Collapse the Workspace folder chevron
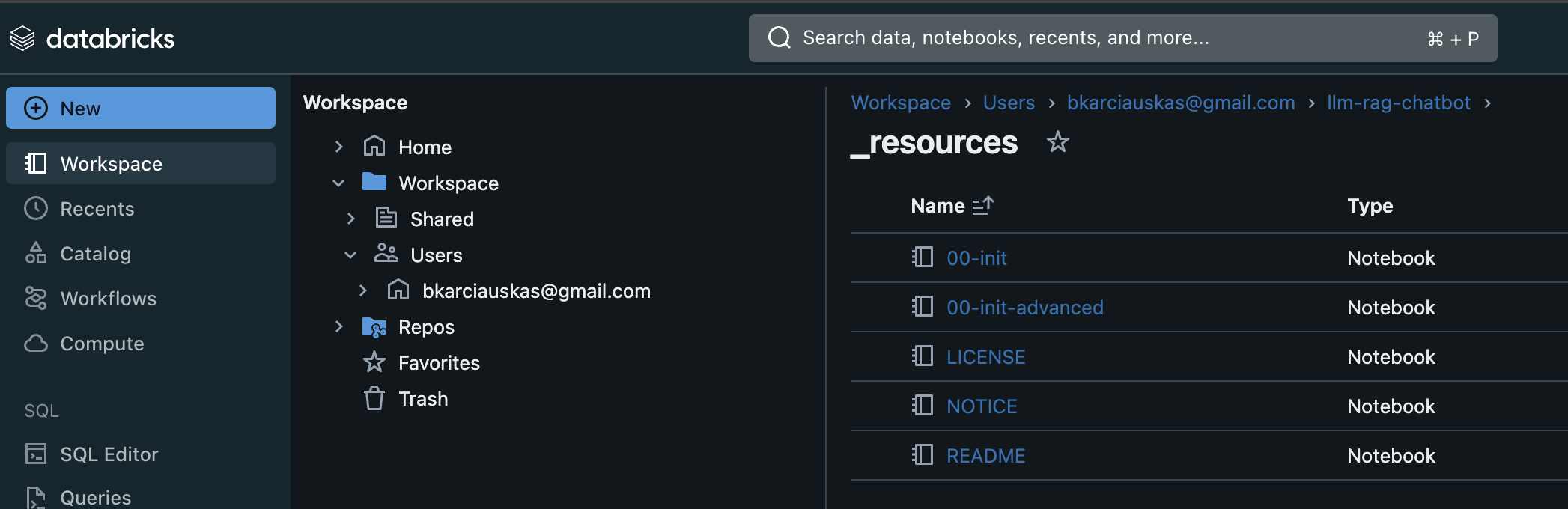Image resolution: width=1568 pixels, height=509 pixels. point(338,183)
